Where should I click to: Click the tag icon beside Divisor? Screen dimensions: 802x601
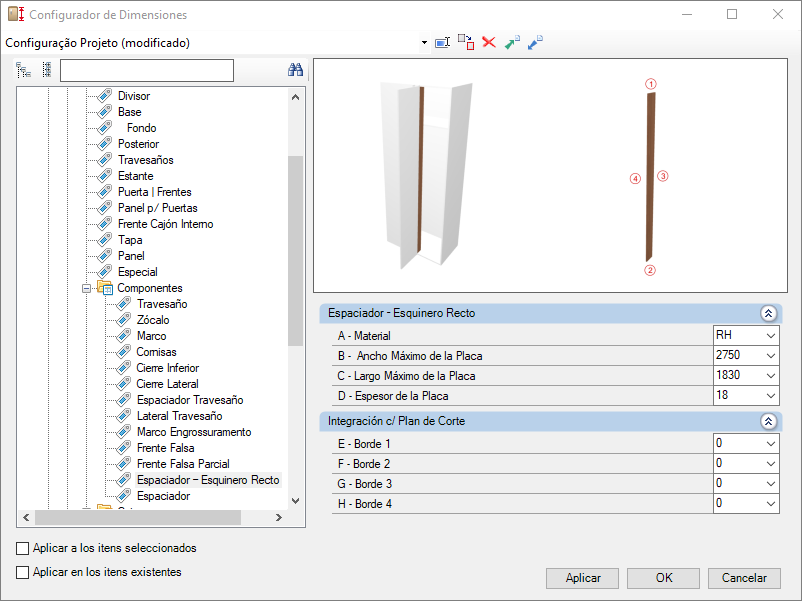click(105, 96)
